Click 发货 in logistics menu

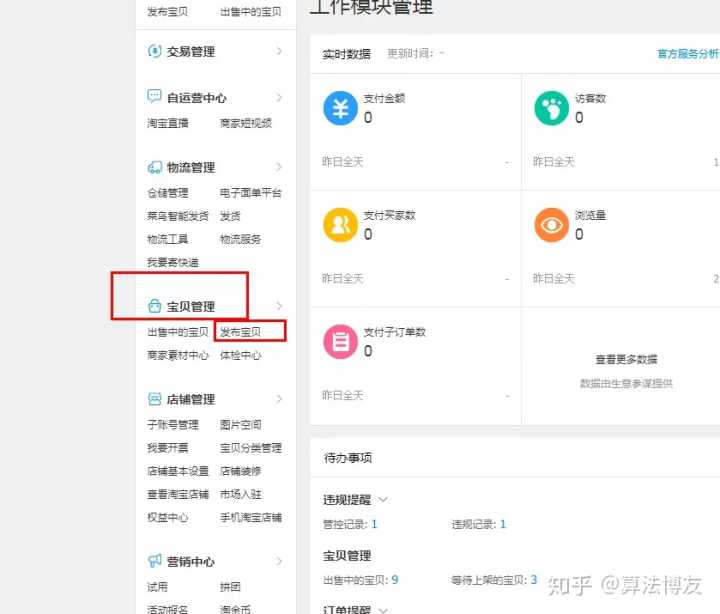point(230,216)
